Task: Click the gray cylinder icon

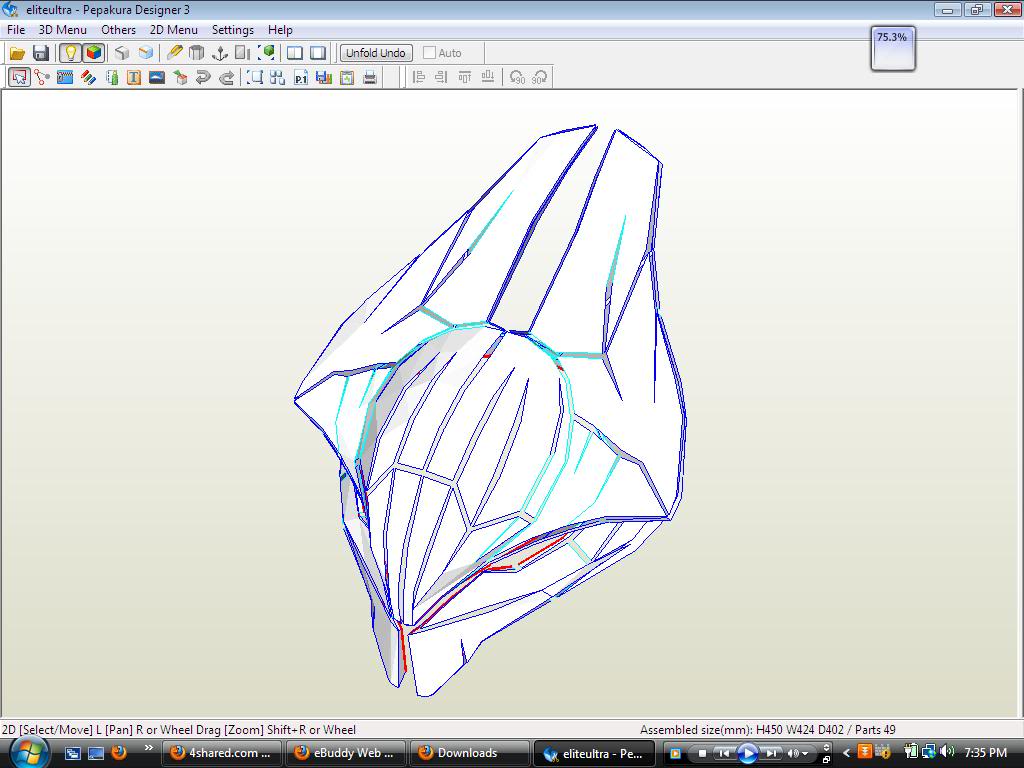Action: tap(197, 53)
